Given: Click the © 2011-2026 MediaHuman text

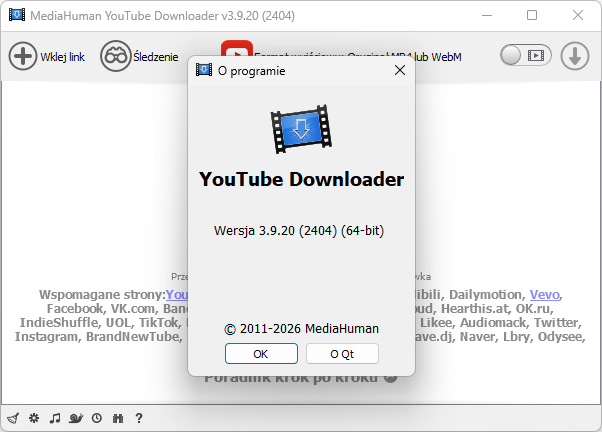Looking at the screenshot, I should coord(301,329).
